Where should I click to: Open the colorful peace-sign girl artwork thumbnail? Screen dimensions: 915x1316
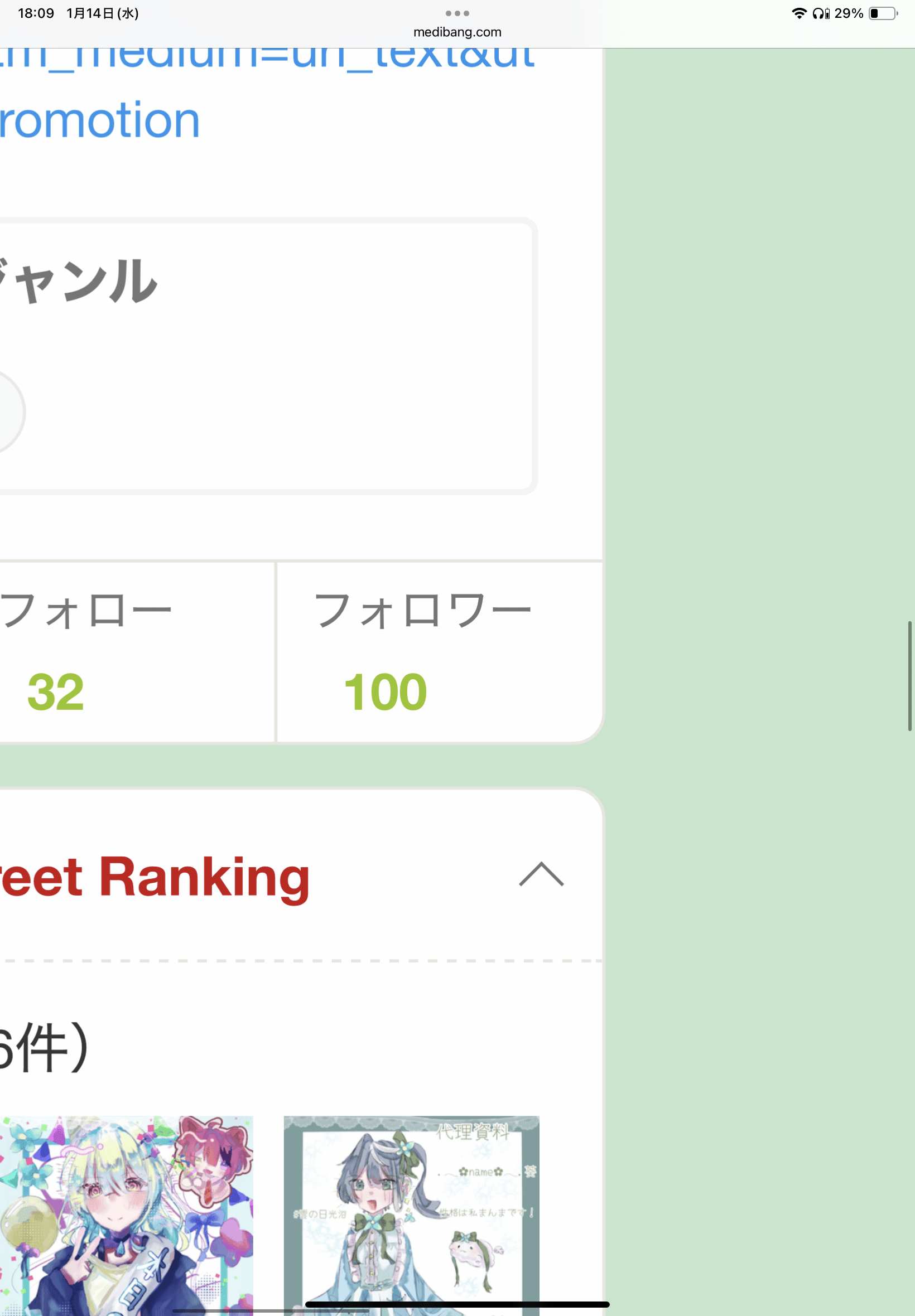[125, 1215]
